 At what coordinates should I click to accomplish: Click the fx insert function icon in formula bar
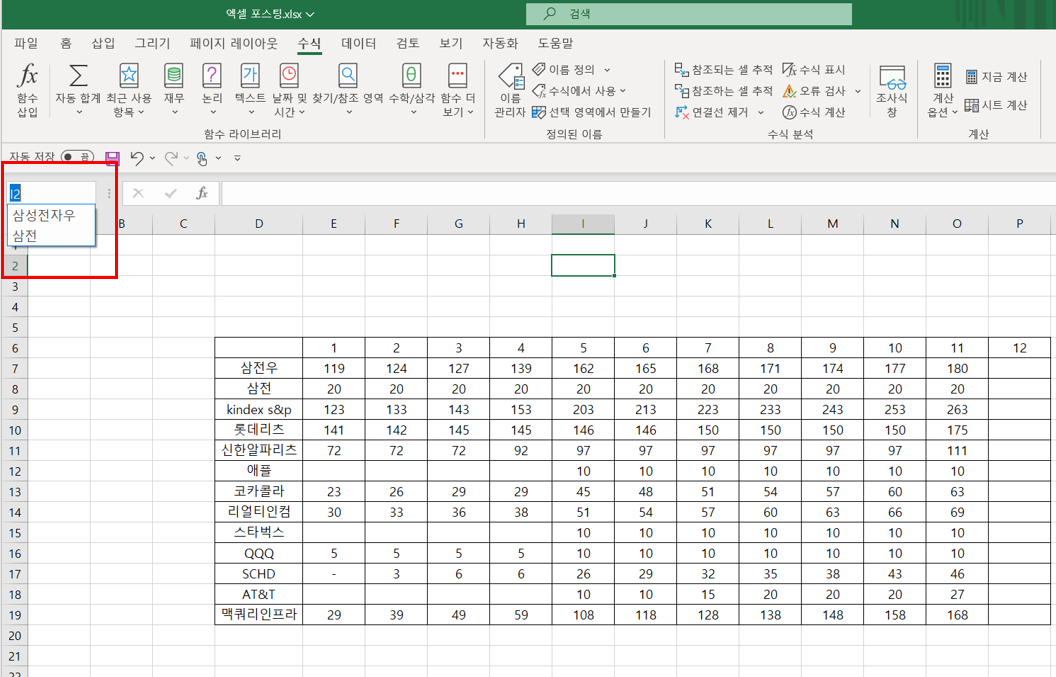click(x=201, y=193)
